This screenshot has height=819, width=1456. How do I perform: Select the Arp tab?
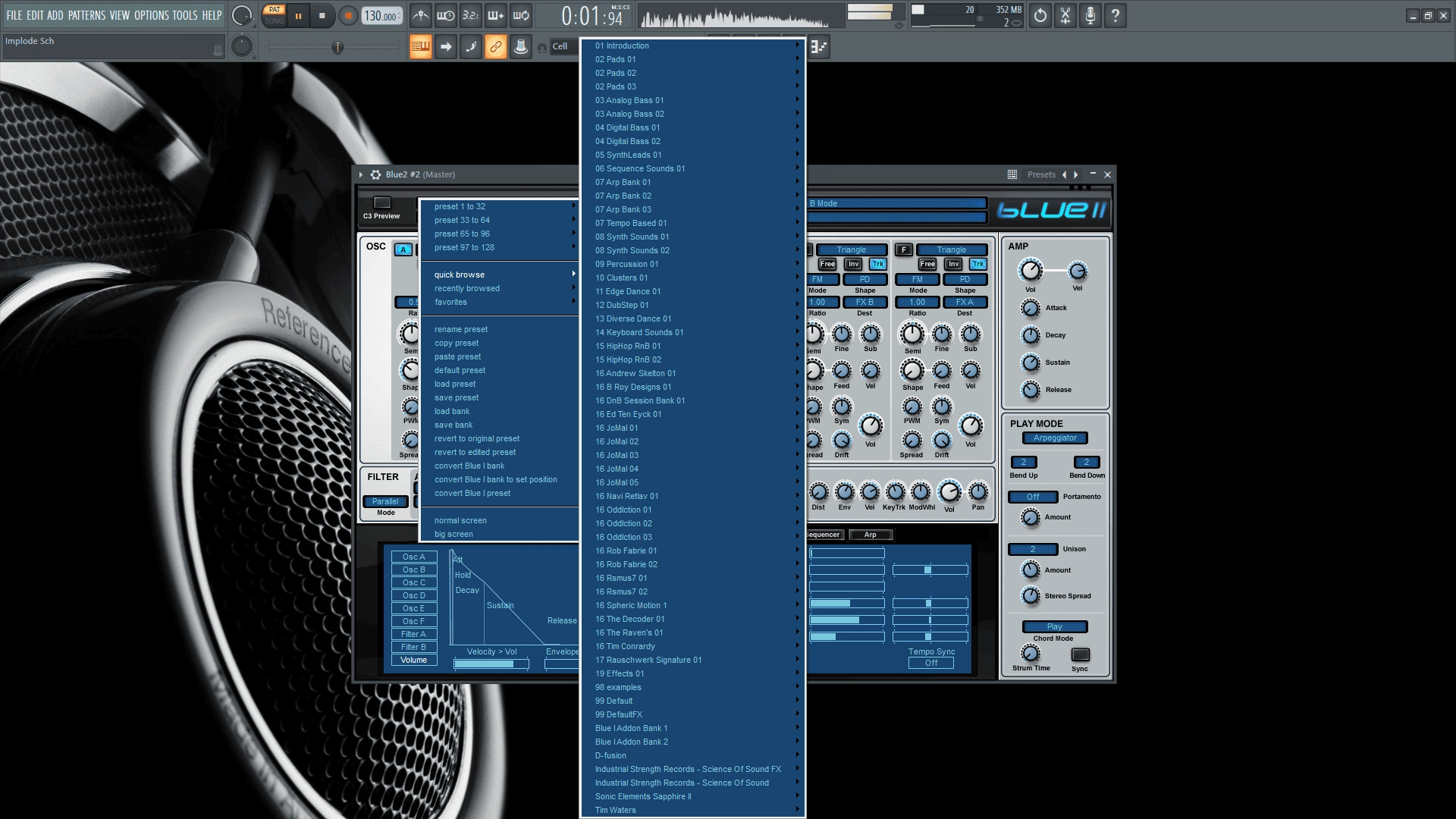870,535
